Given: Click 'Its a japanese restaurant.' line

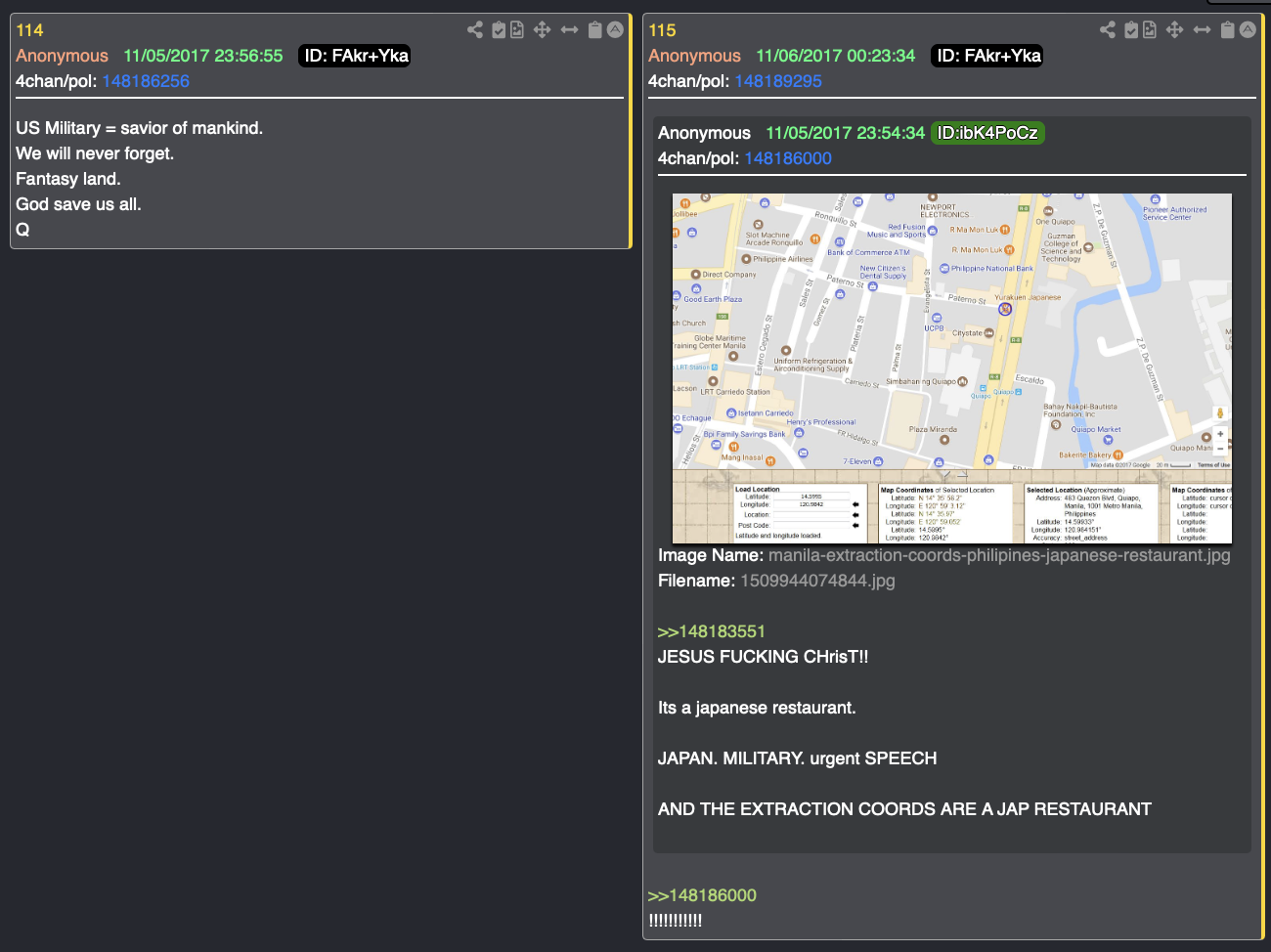Looking at the screenshot, I should 757,708.
